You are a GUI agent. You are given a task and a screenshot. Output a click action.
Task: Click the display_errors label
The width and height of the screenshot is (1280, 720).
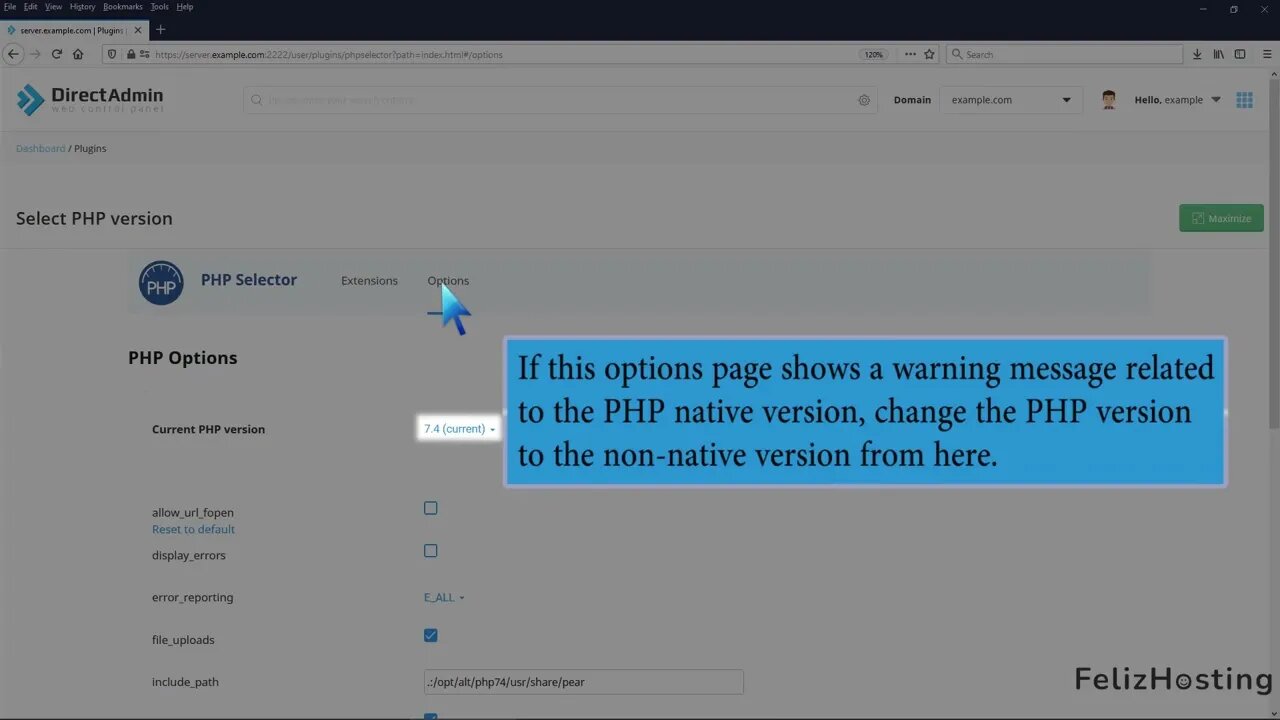click(189, 555)
